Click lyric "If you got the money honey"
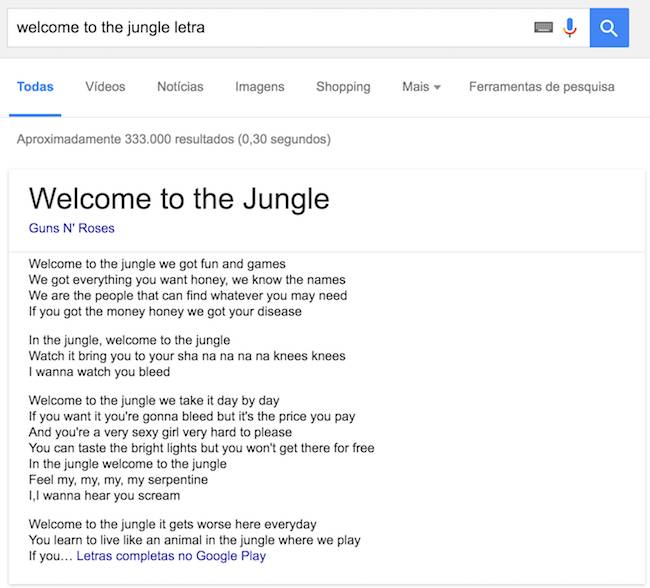Viewport: 650px width, 588px height. (165, 312)
